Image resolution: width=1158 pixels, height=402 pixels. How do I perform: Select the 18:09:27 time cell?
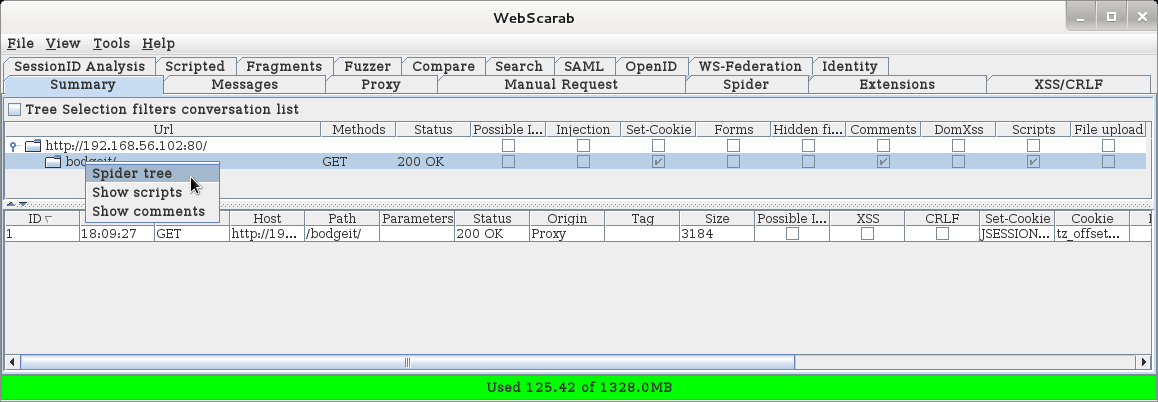coord(117,234)
